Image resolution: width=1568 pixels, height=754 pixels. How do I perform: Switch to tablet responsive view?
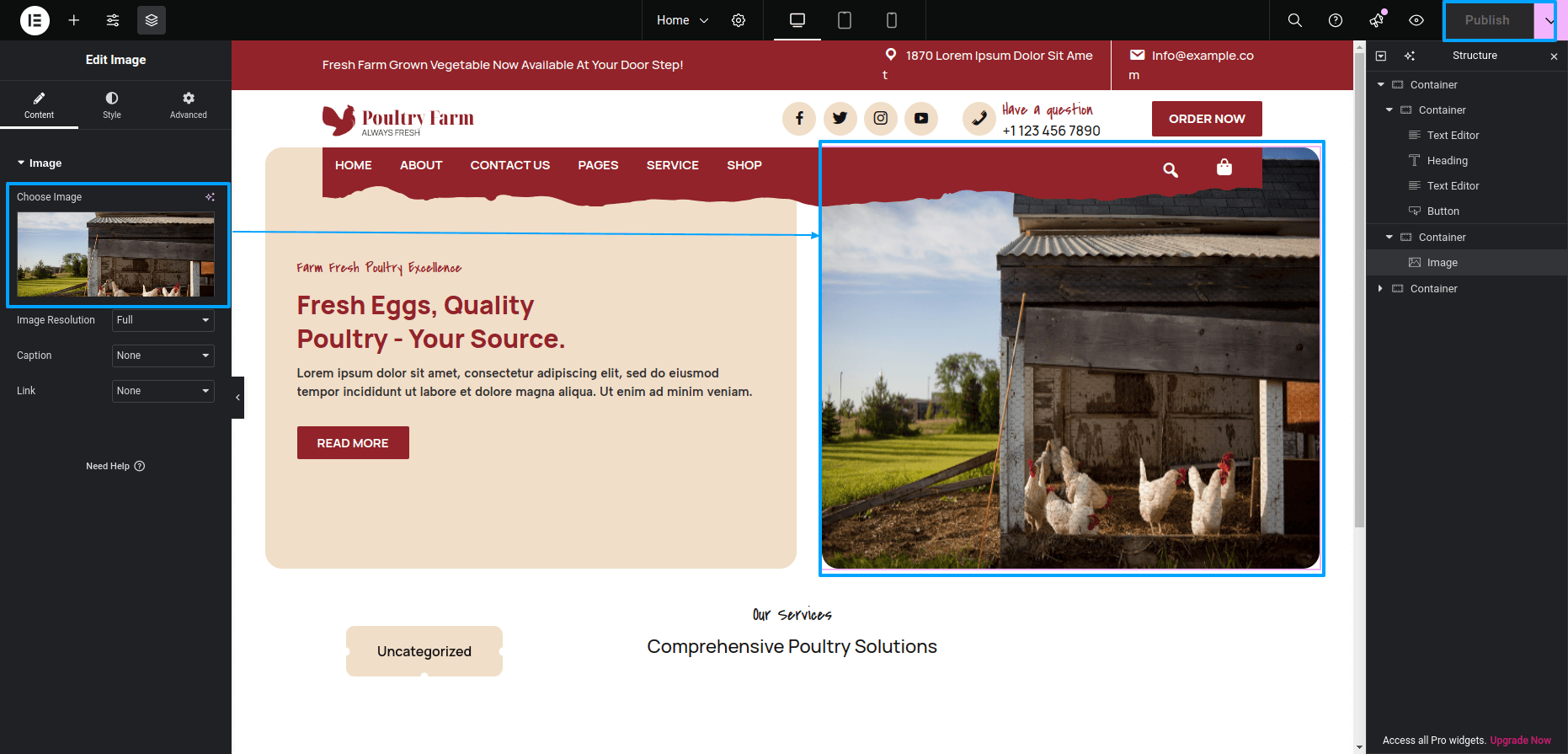point(845,20)
